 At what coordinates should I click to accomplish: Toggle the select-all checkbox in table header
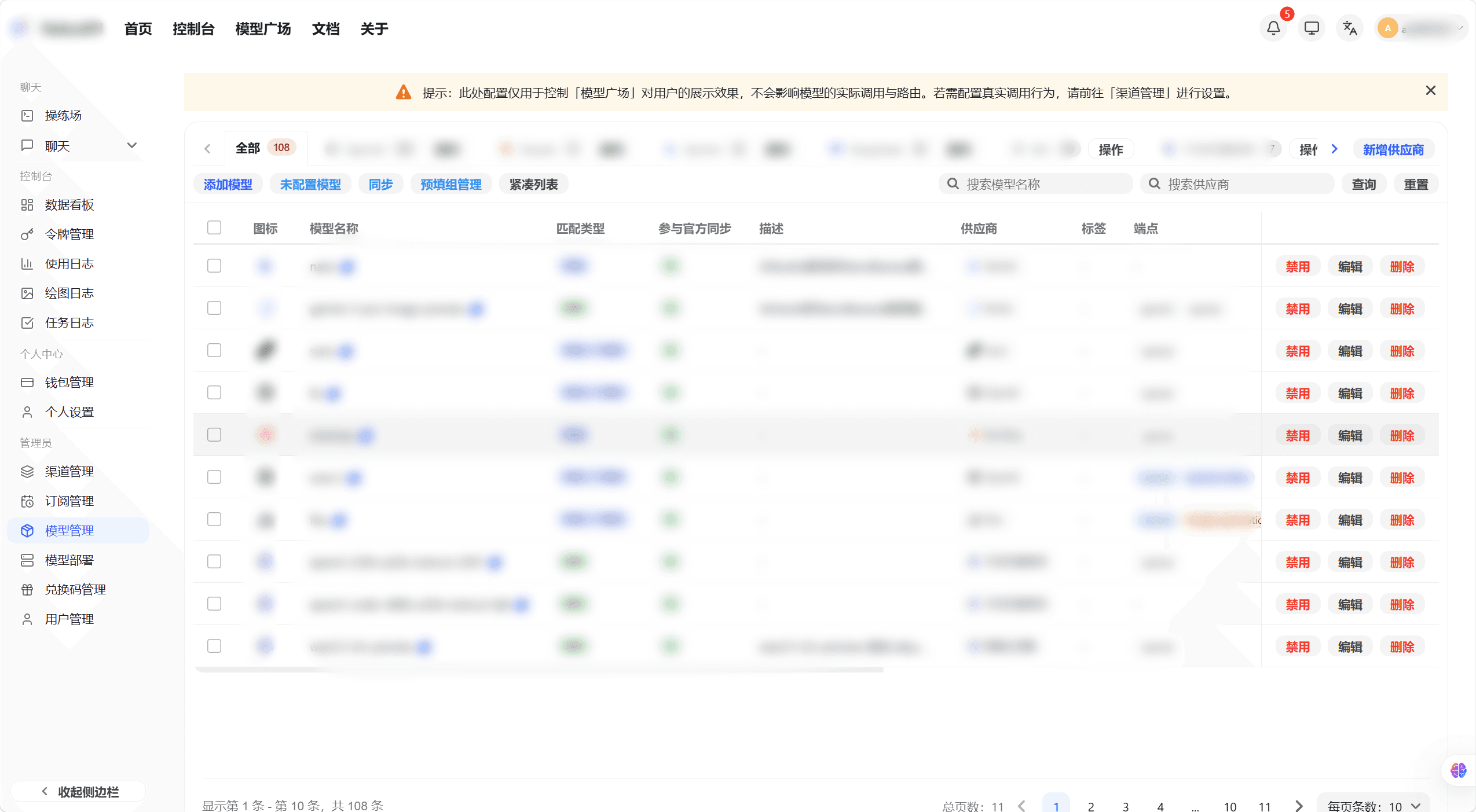(214, 227)
